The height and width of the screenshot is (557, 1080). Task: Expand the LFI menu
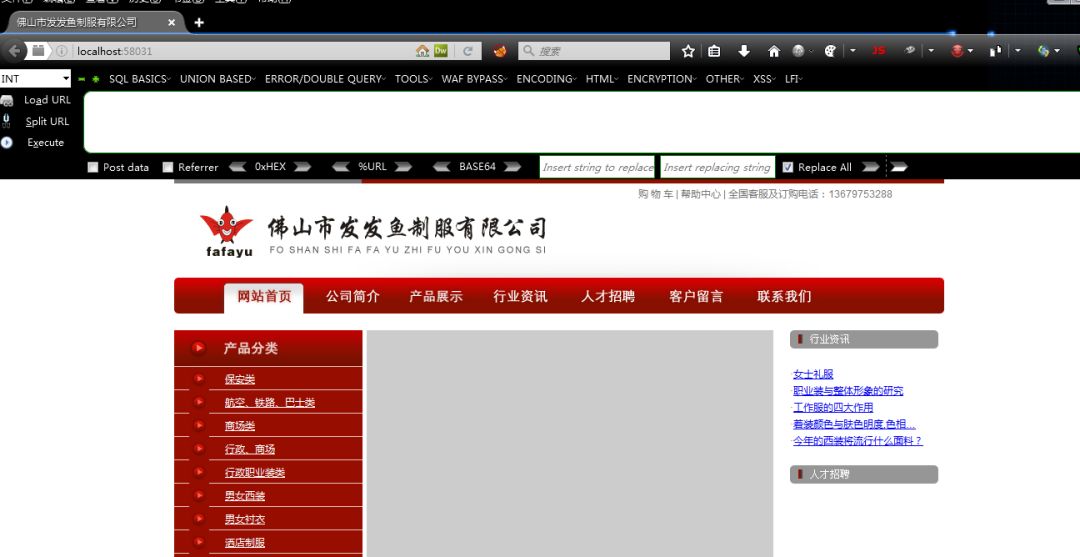(793, 79)
